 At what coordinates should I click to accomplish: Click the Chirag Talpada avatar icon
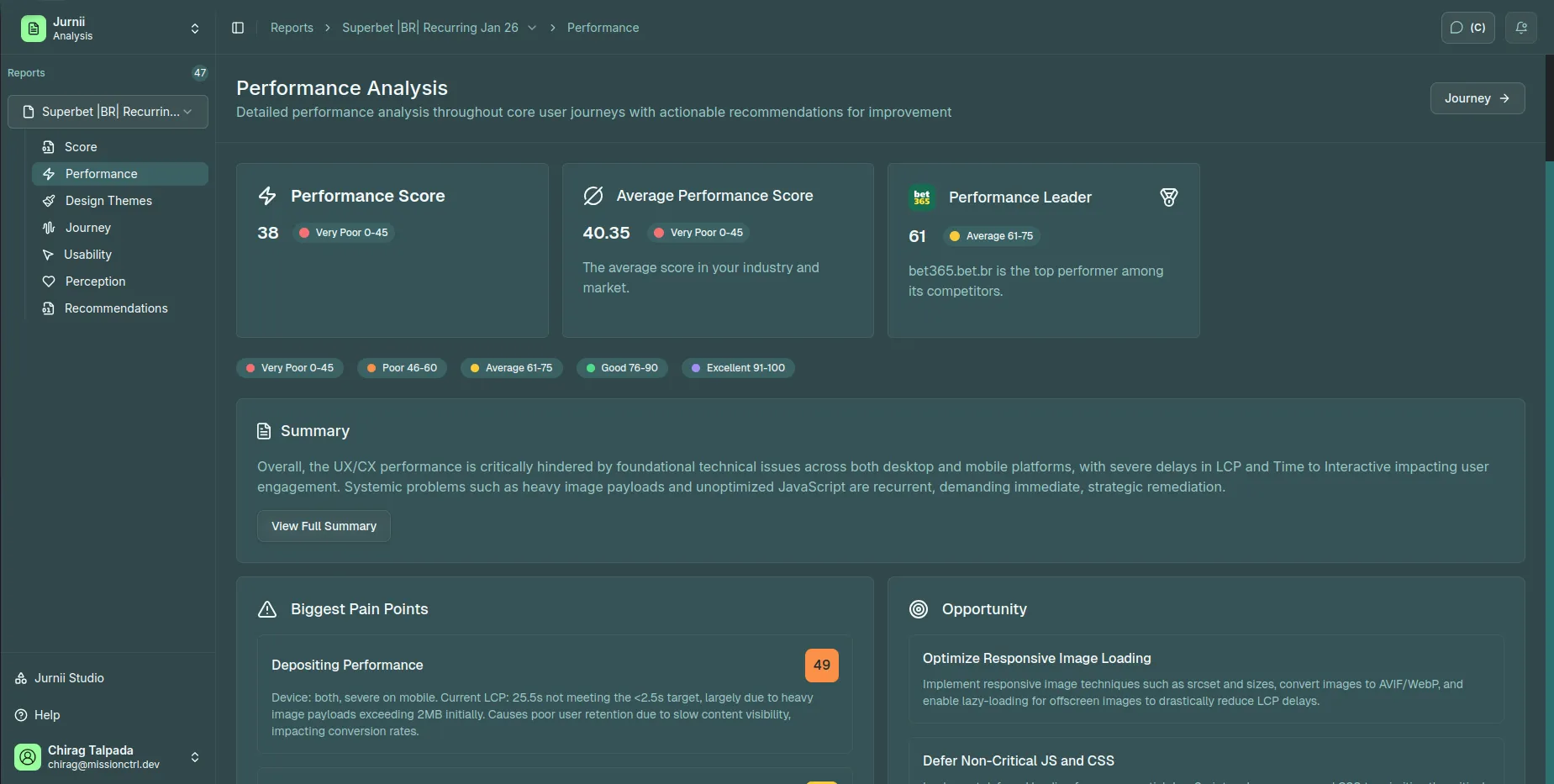(28, 756)
